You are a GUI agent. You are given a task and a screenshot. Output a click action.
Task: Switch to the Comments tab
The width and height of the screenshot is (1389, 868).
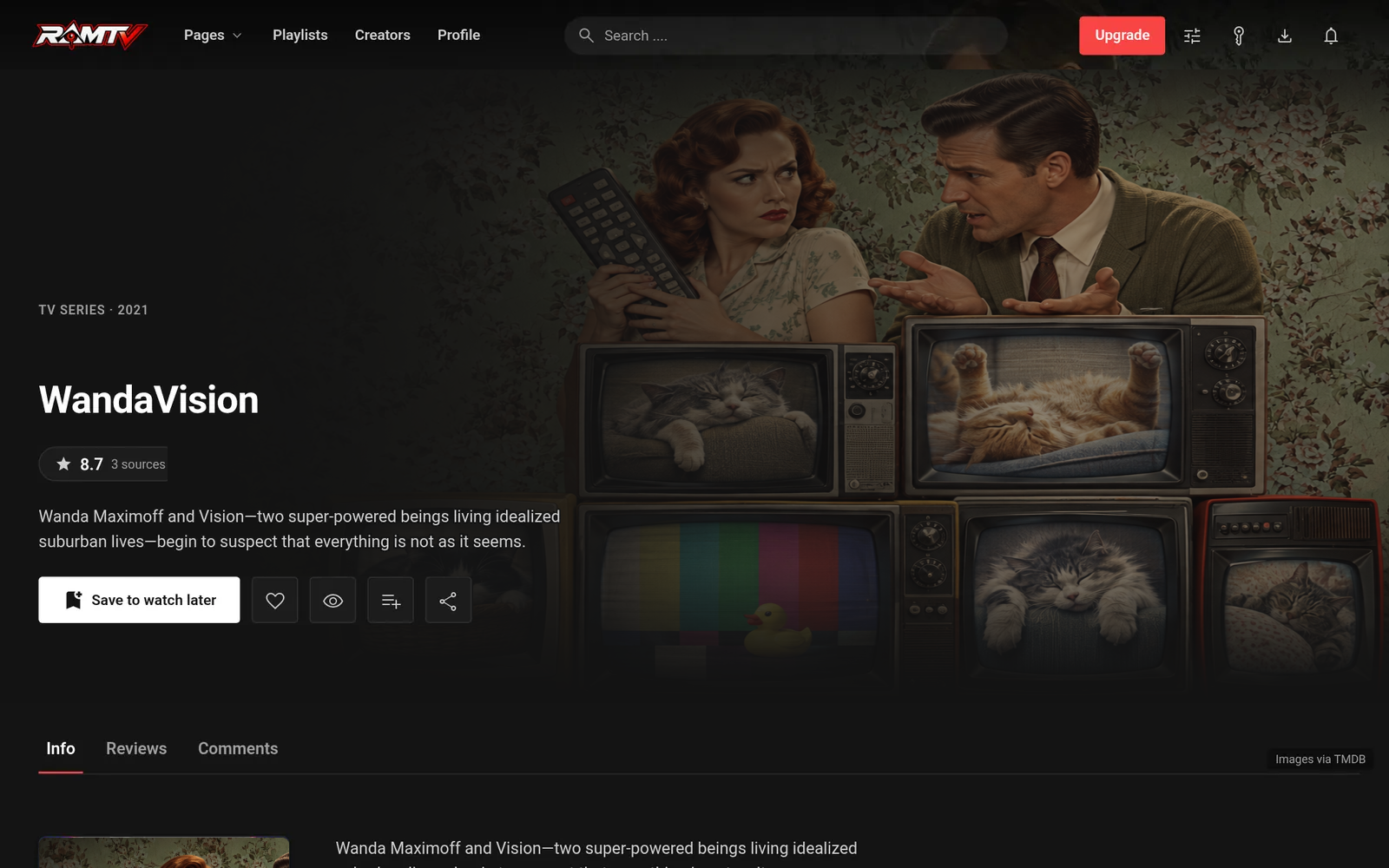point(238,748)
